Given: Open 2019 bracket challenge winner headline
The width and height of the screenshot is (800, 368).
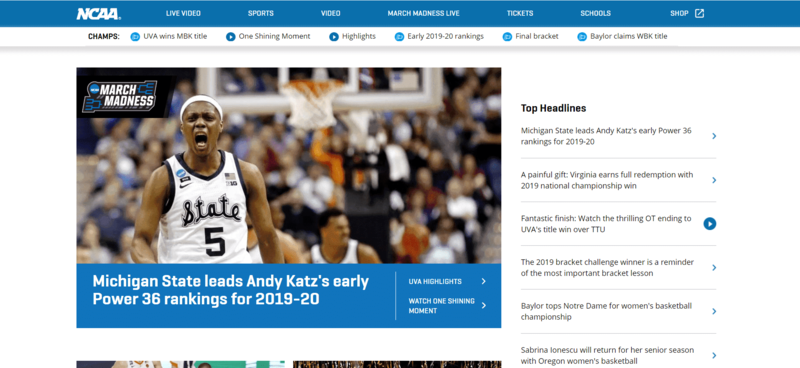Looking at the screenshot, I should click(607, 267).
